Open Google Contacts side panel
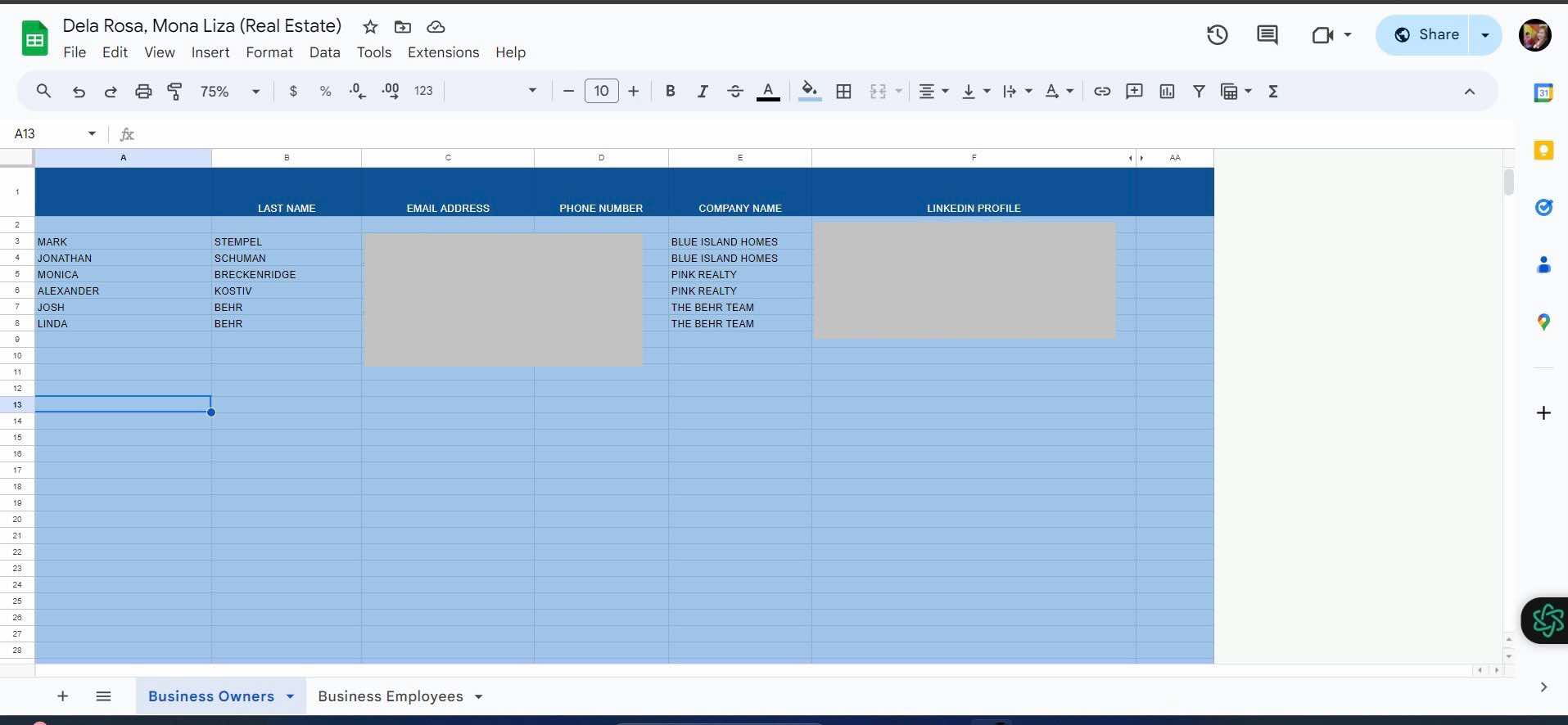The height and width of the screenshot is (725, 1568). 1543,264
